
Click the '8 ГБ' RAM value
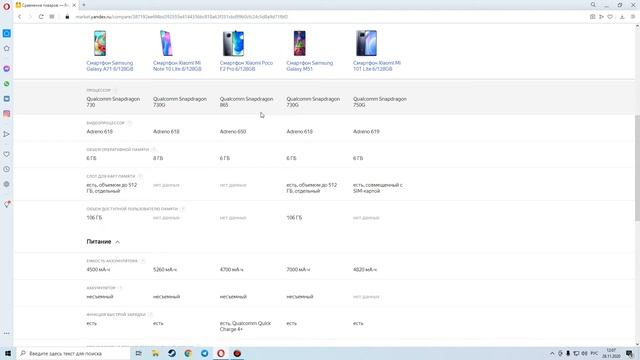(158, 158)
